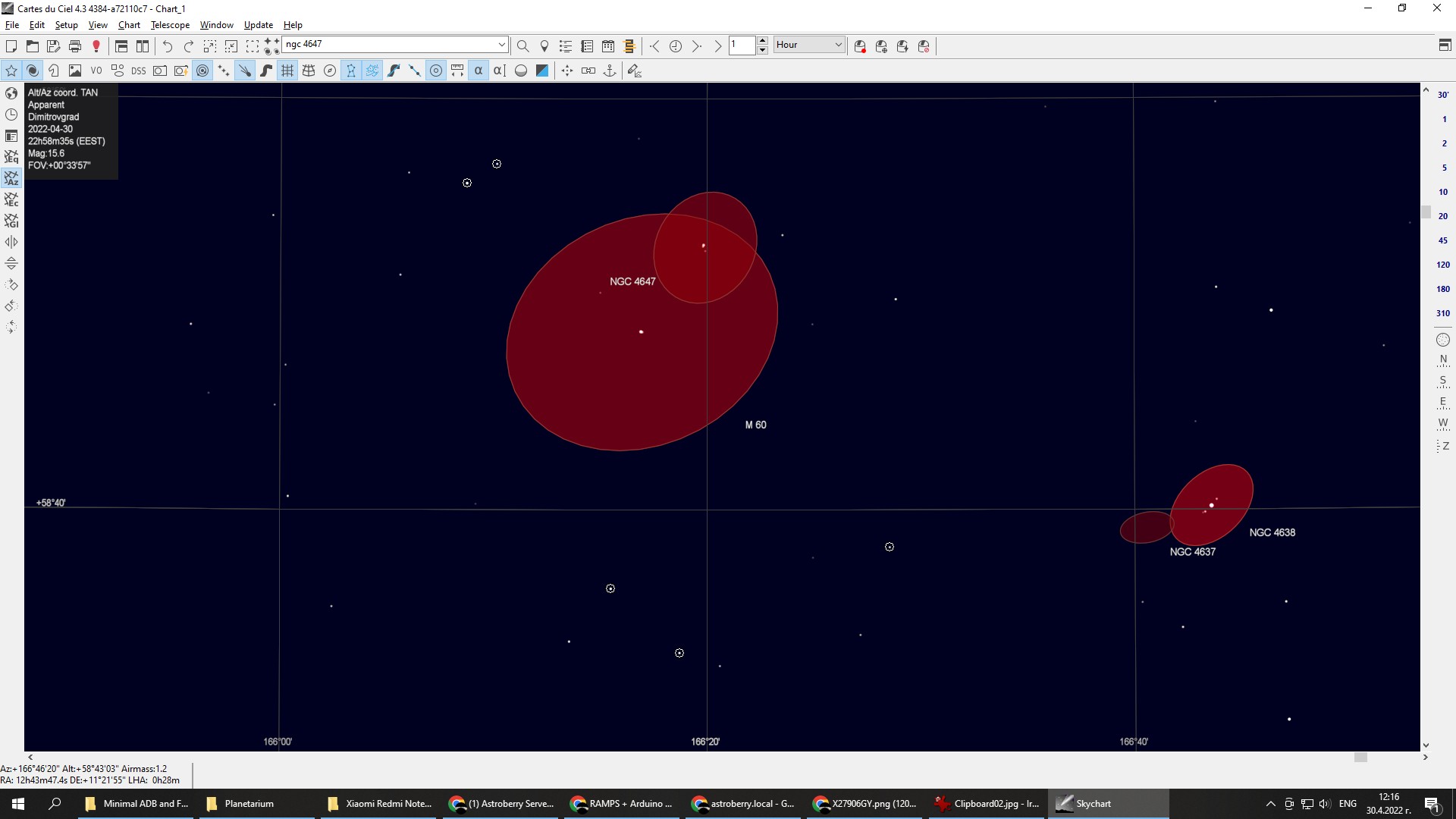Screen dimensions: 1456x819
Task: Click the NGC 4638 galaxy label
Action: click(1272, 532)
